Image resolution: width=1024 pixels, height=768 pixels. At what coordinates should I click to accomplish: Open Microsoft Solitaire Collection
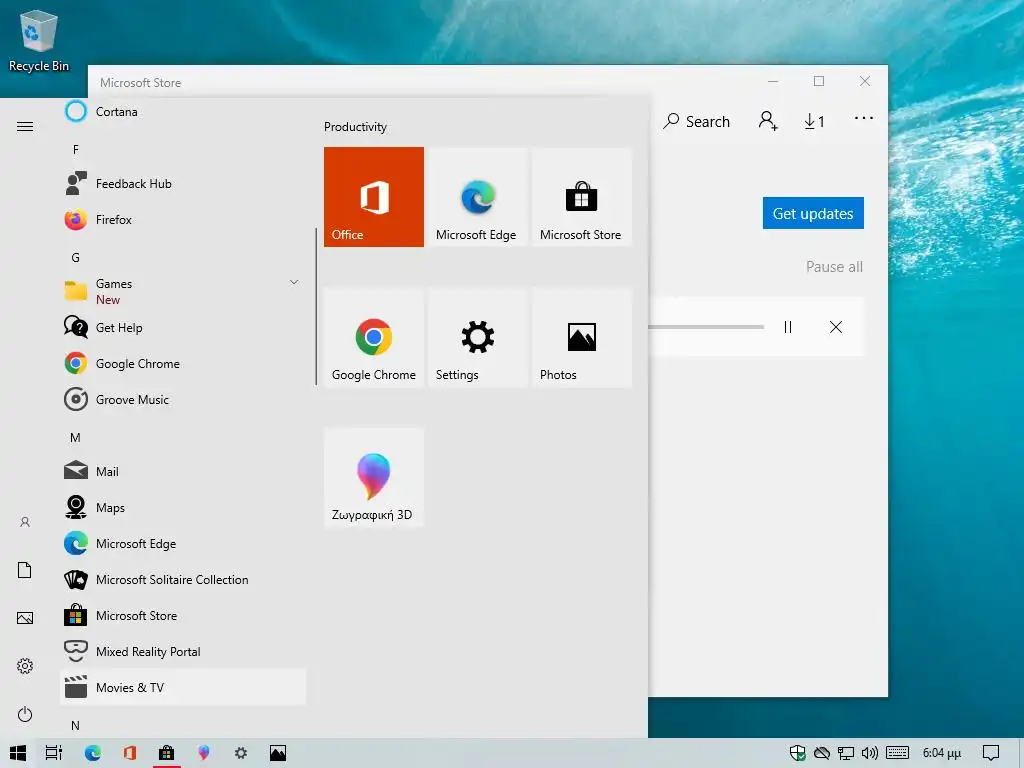click(x=183, y=579)
